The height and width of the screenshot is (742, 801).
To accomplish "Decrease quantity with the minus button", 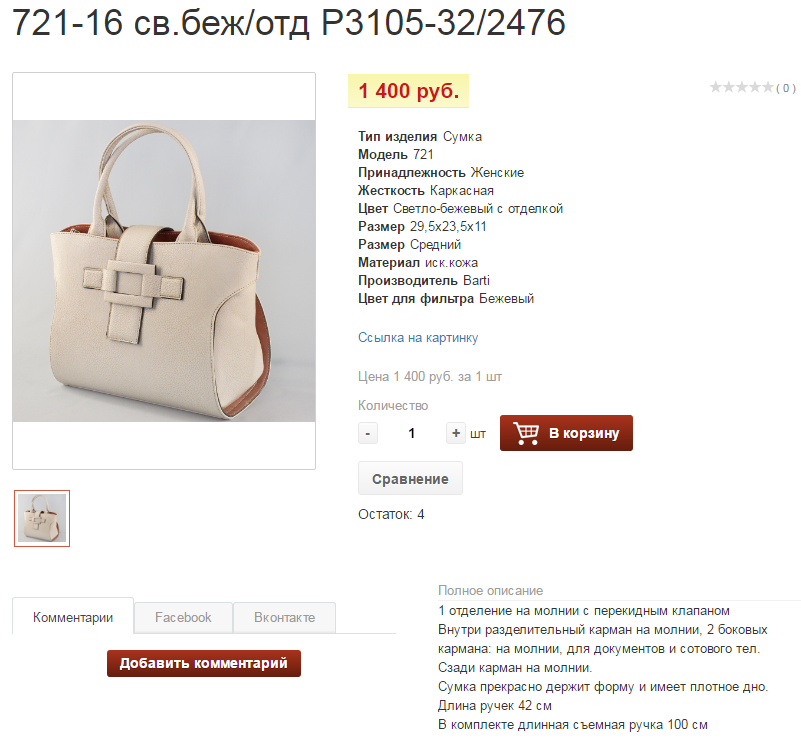I will (x=368, y=434).
